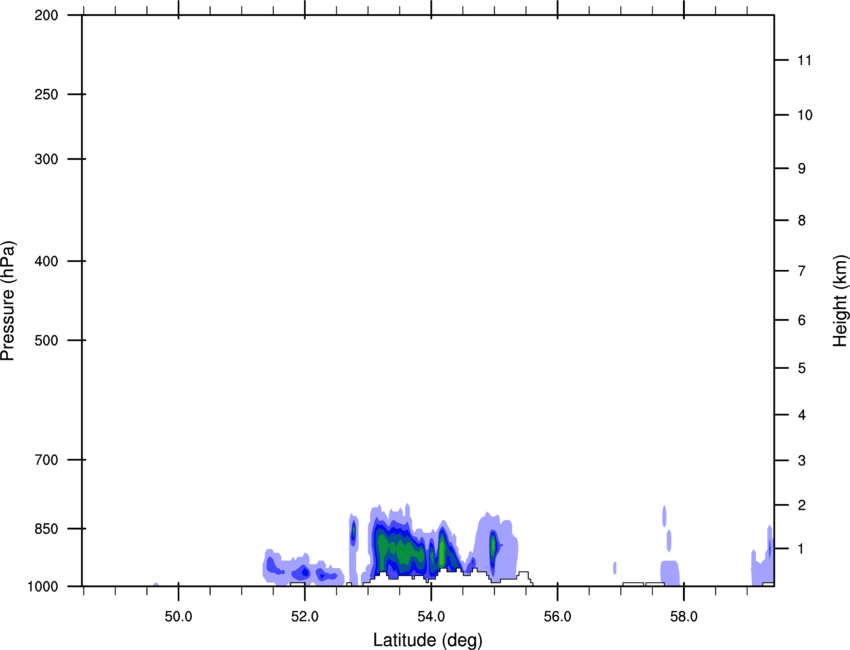Click the bright green contour near latitude 55
The image size is (850, 650).
pyautogui.click(x=493, y=546)
